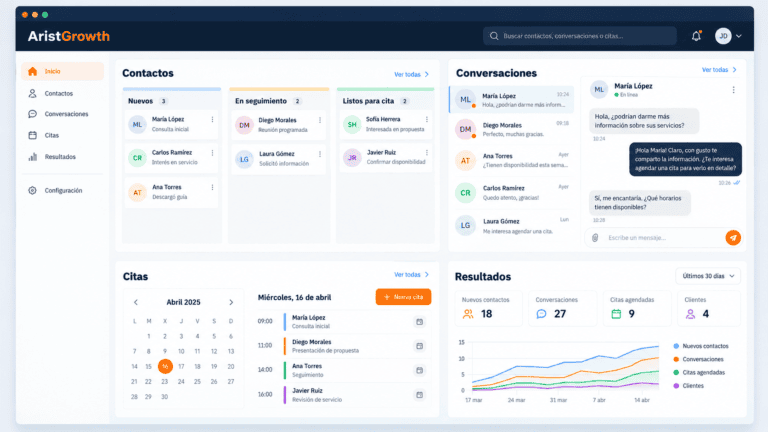768x432 pixels.
Task: Select Diego Morales conversation in the list
Action: (x=511, y=129)
